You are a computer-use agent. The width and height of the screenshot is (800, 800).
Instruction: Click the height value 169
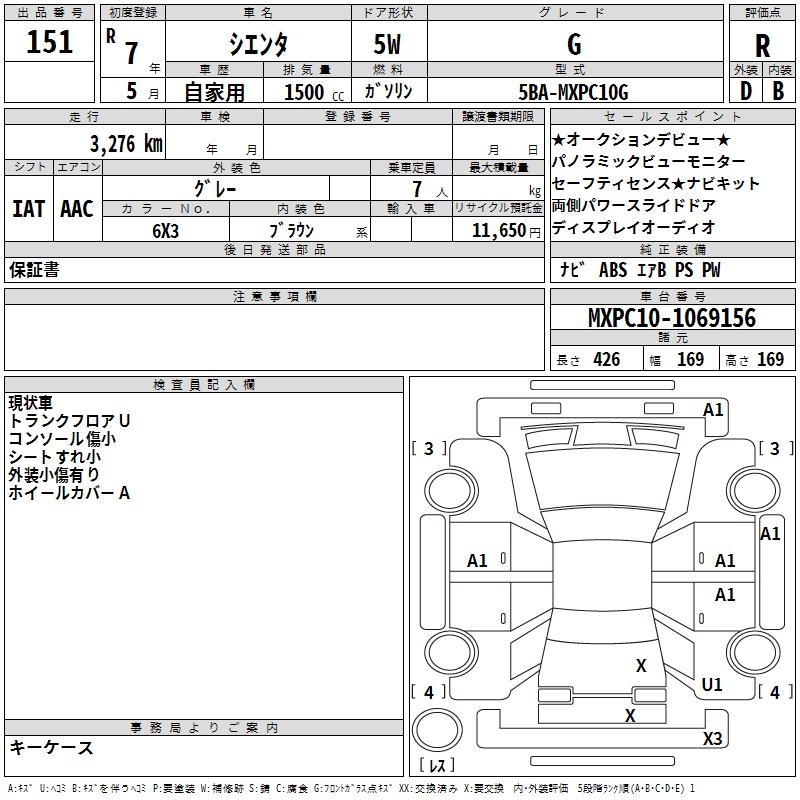click(x=770, y=359)
